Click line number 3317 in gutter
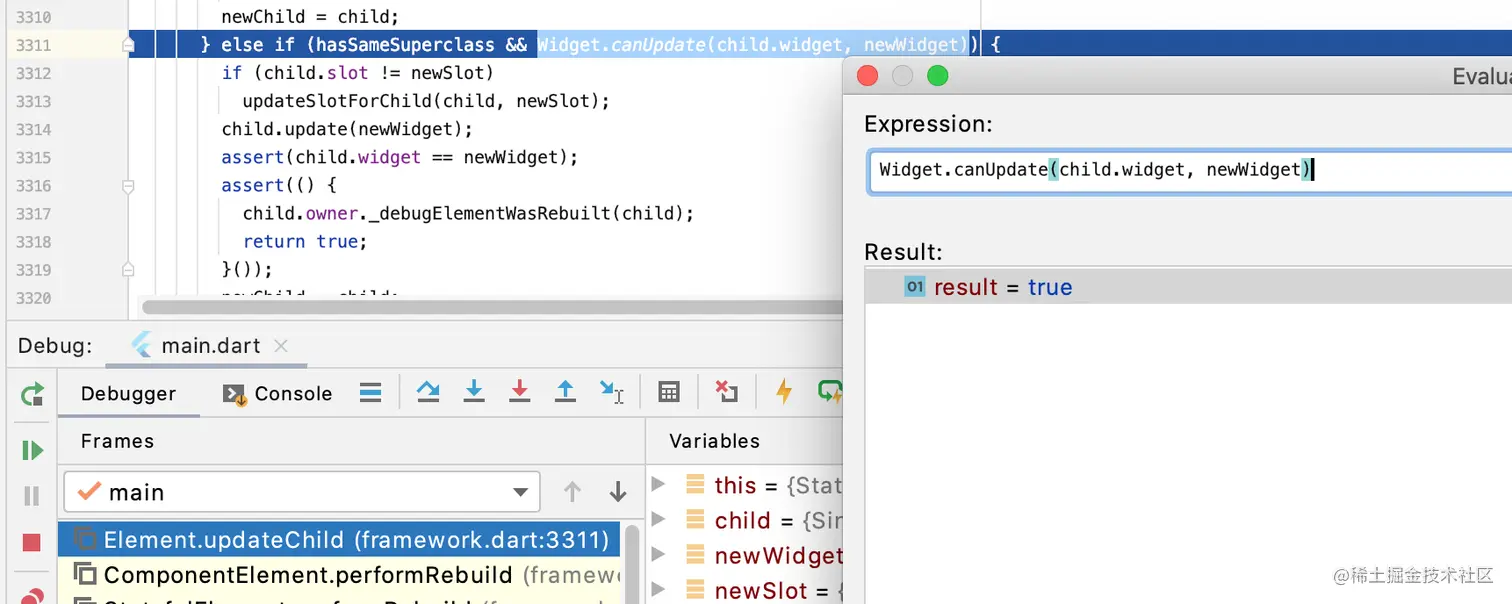 click(34, 213)
